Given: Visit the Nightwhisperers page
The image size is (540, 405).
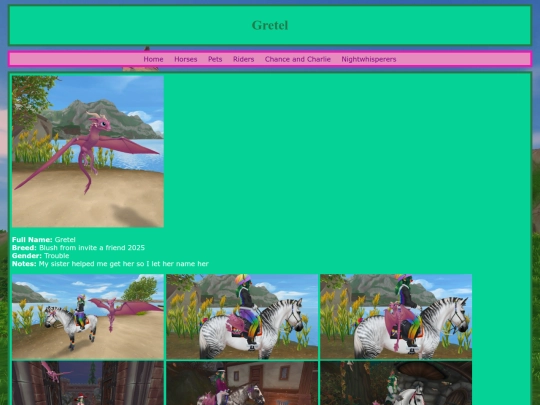Looking at the screenshot, I should pyautogui.click(x=369, y=59).
